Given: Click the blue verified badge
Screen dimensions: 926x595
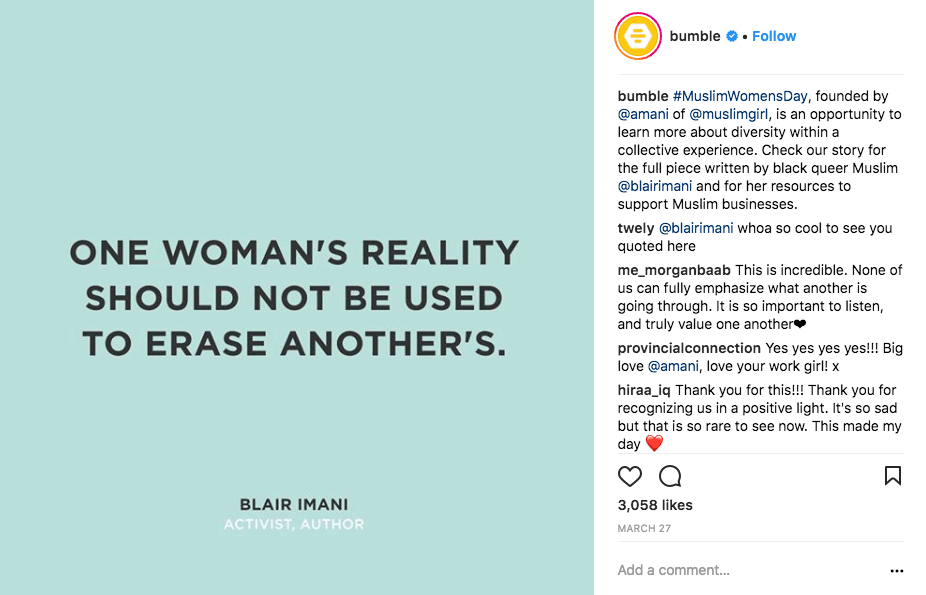Looking at the screenshot, I should pyautogui.click(x=732, y=36).
